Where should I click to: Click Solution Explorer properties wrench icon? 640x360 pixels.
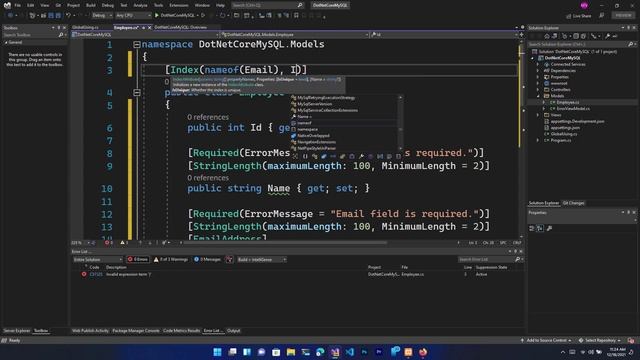pyautogui.click(x=608, y=36)
